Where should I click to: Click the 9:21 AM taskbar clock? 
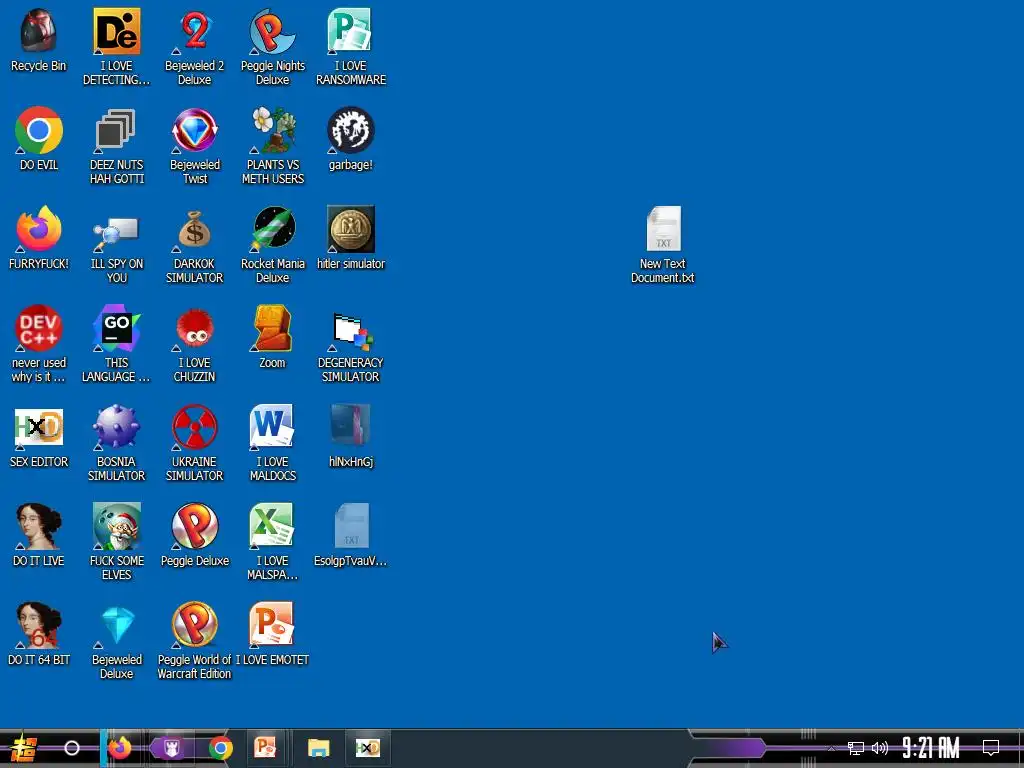(x=930, y=748)
